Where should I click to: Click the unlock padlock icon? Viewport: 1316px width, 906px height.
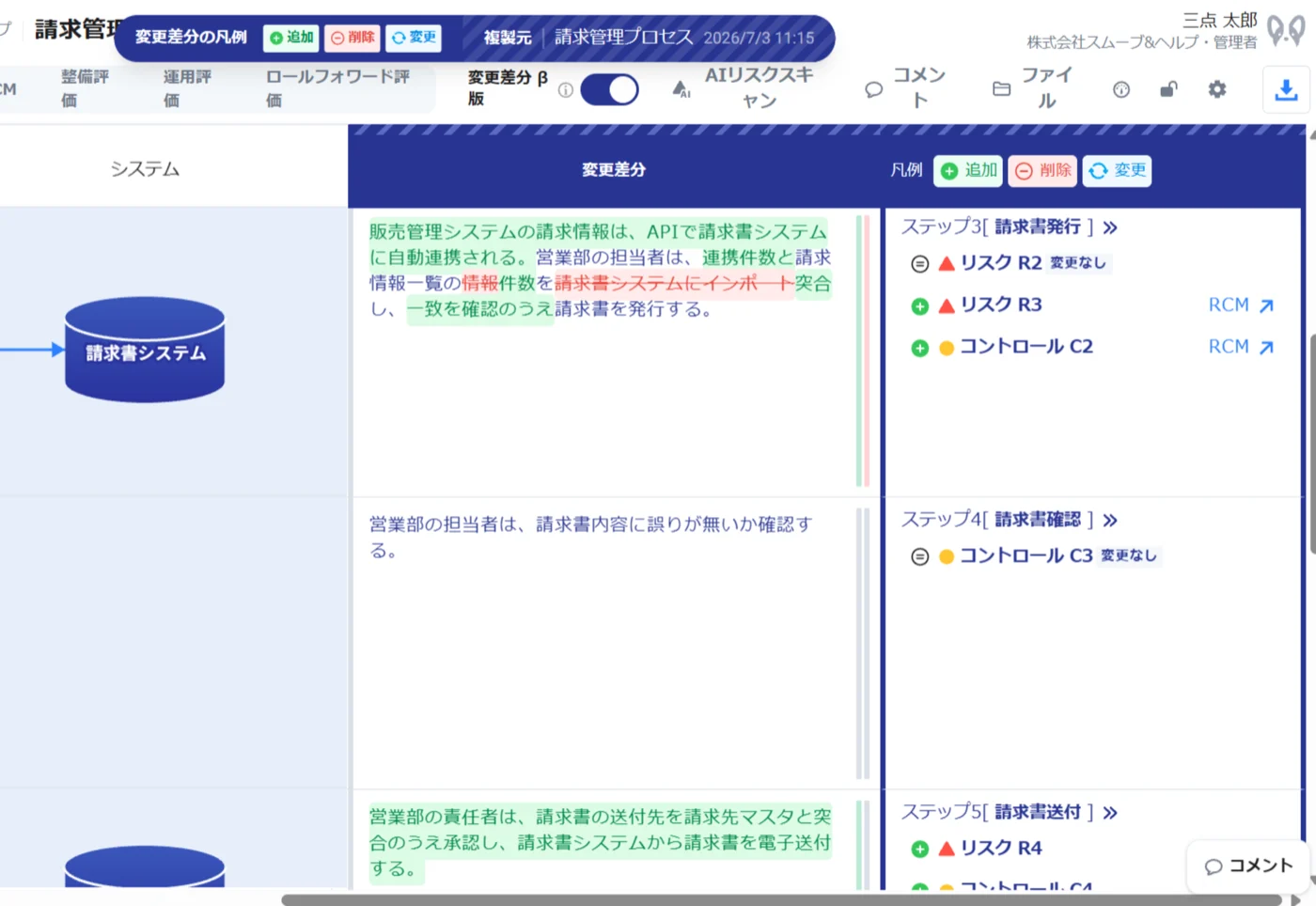click(1168, 89)
